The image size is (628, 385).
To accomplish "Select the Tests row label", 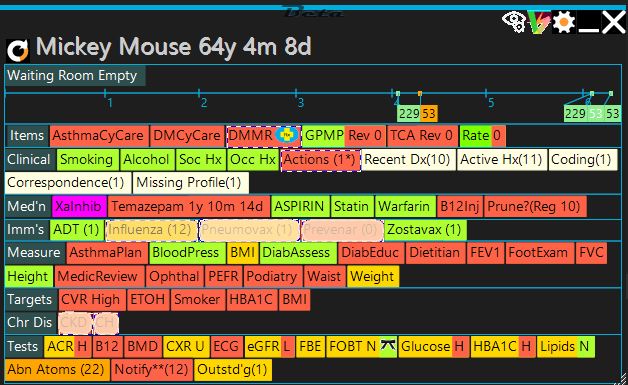I will click(23, 346).
